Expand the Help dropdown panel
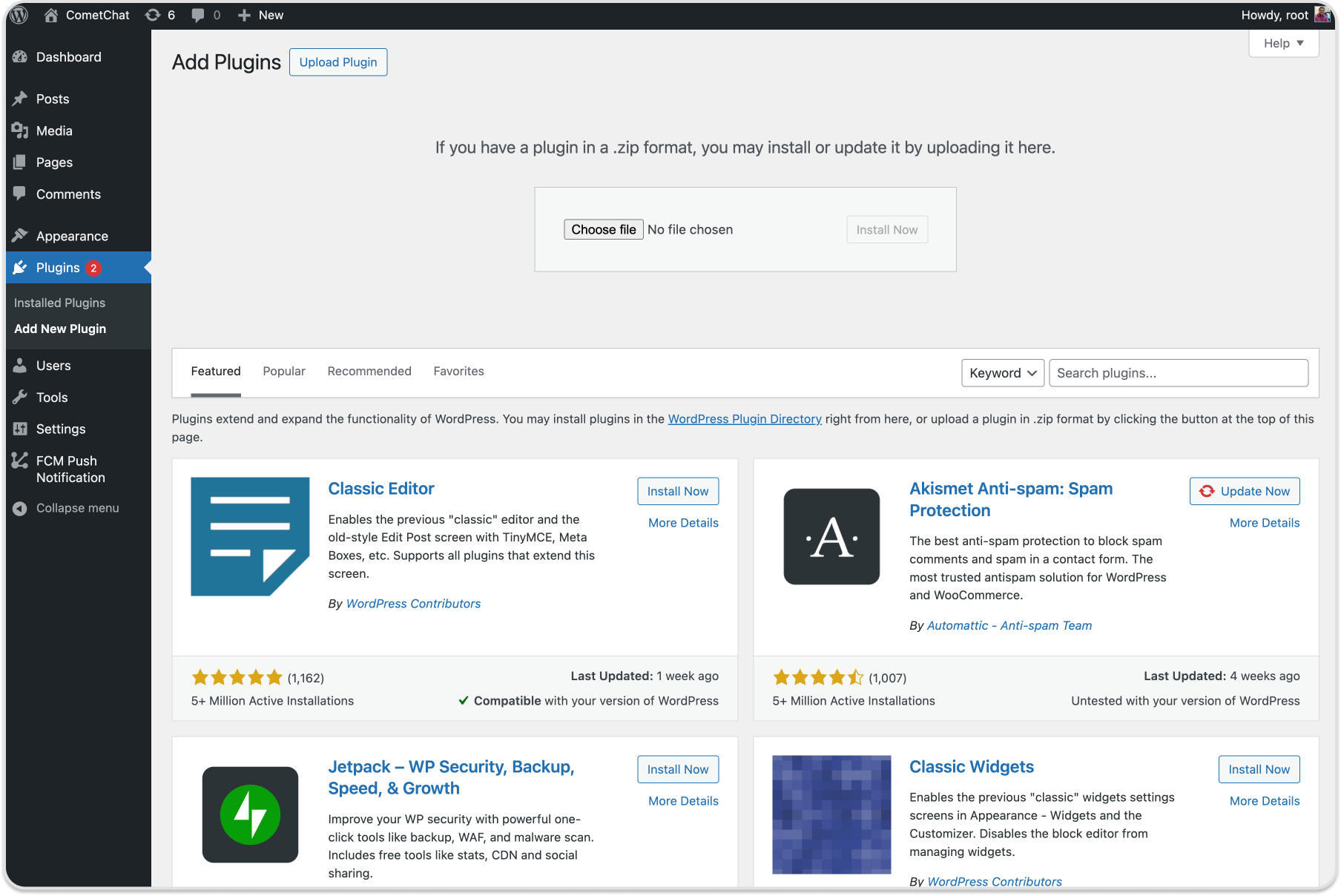This screenshot has width=1341, height=896. pyautogui.click(x=1283, y=43)
